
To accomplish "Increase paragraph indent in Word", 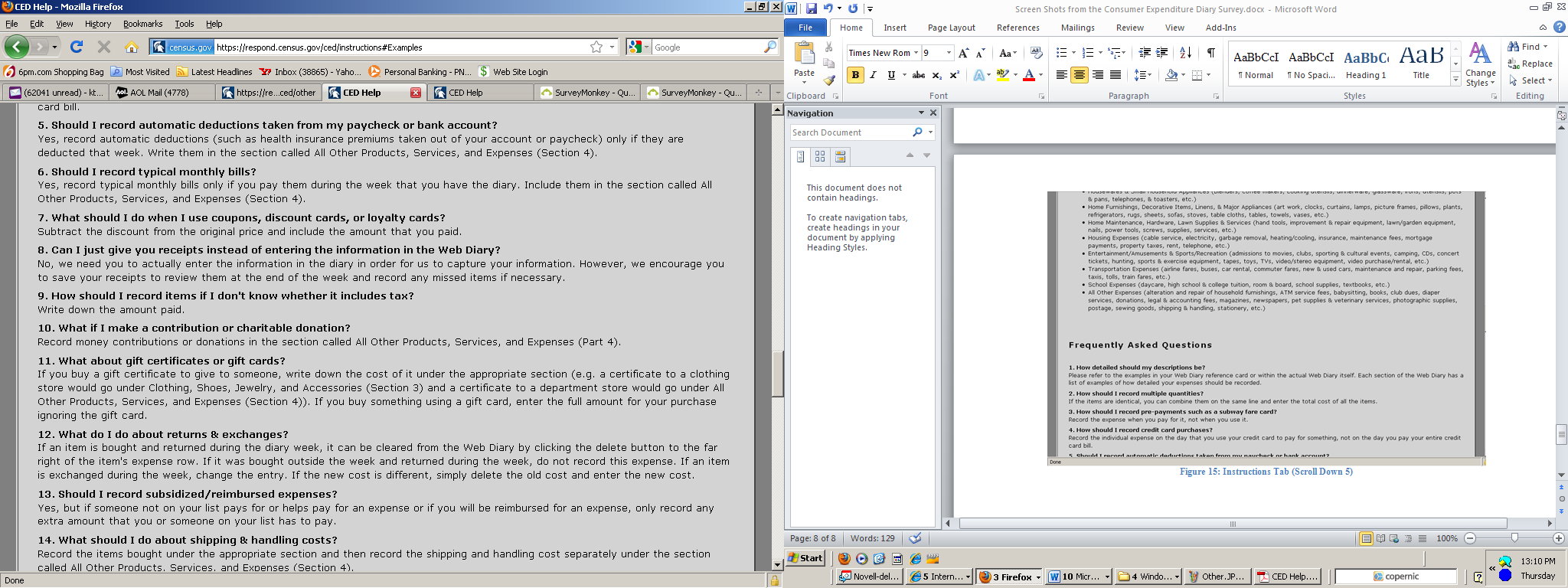I will click(1161, 53).
